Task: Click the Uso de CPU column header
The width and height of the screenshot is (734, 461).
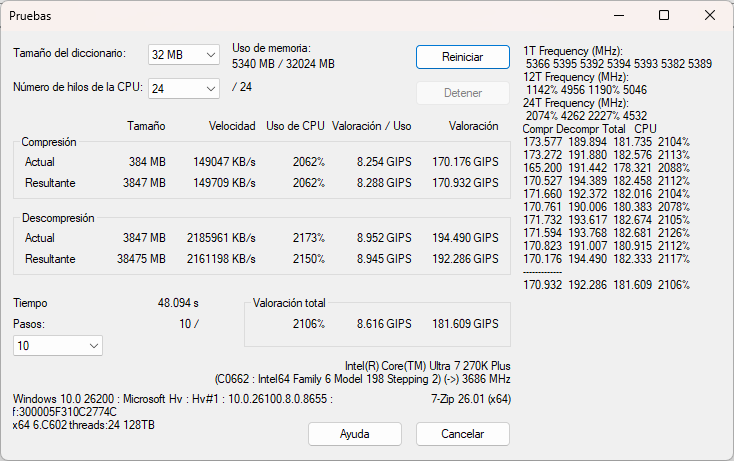Action: click(x=295, y=126)
